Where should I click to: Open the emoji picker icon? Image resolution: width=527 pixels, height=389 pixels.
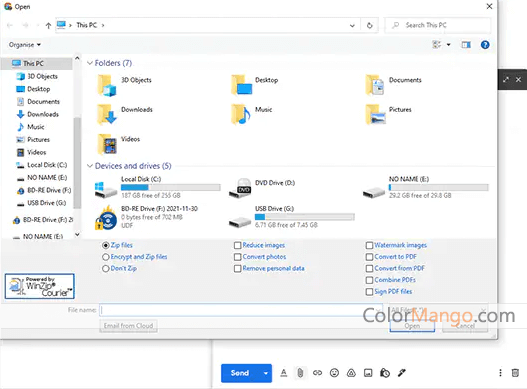point(334,373)
